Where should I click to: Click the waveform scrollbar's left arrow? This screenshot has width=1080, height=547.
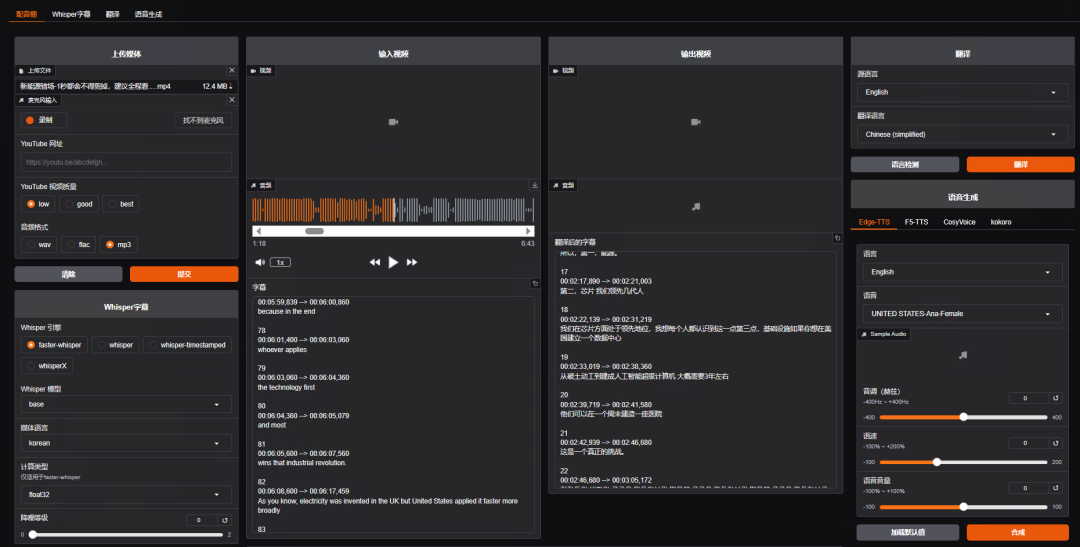[258, 231]
